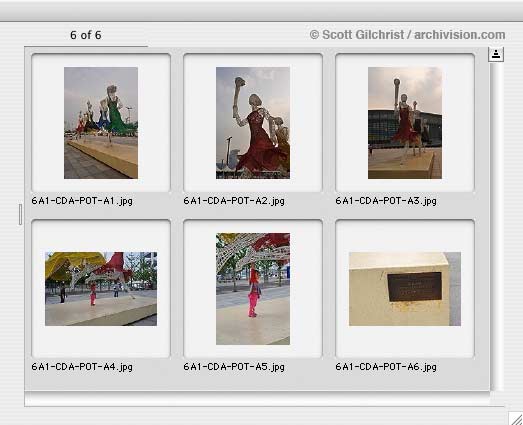Select the 6A1-CDA-POT-A1.jpg thumbnail with green-dressed statues
The height and width of the screenshot is (425, 523).
tap(101, 123)
